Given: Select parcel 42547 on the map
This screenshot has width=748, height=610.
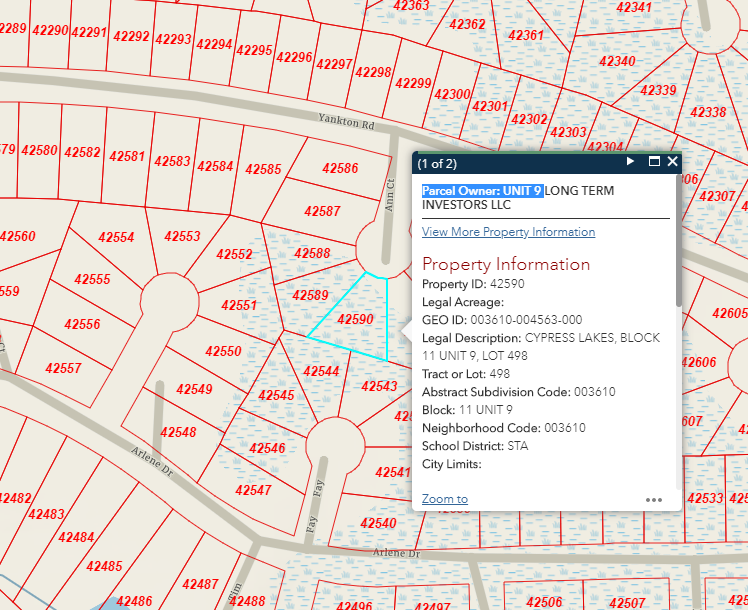Looking at the screenshot, I should [253, 490].
